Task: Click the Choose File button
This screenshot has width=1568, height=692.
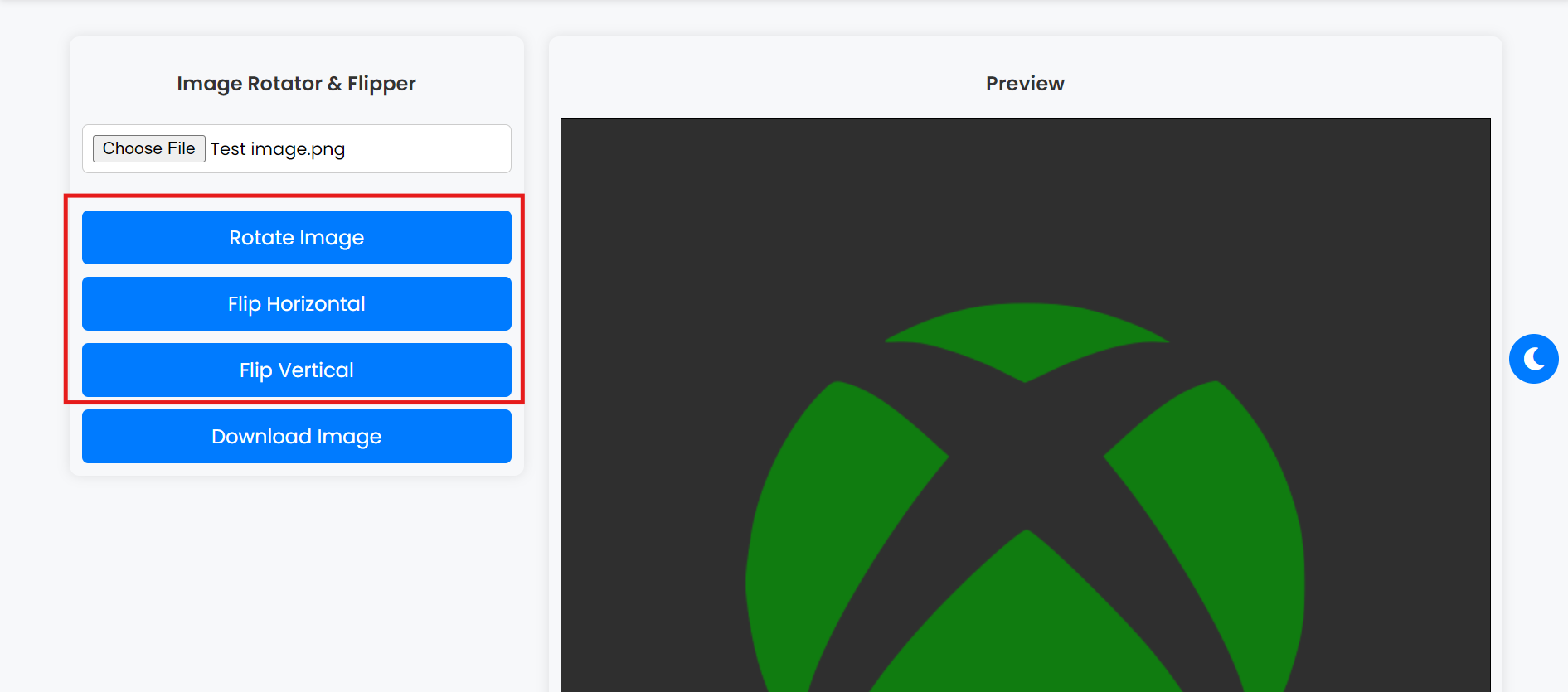Action: (149, 148)
